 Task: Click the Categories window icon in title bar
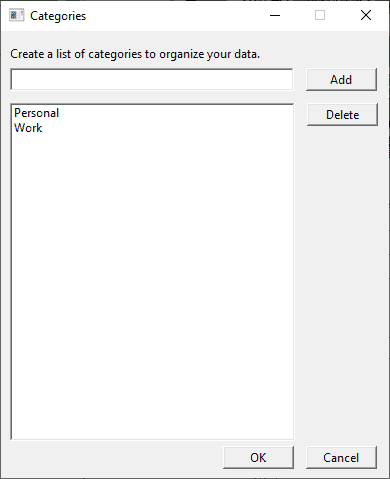click(17, 15)
